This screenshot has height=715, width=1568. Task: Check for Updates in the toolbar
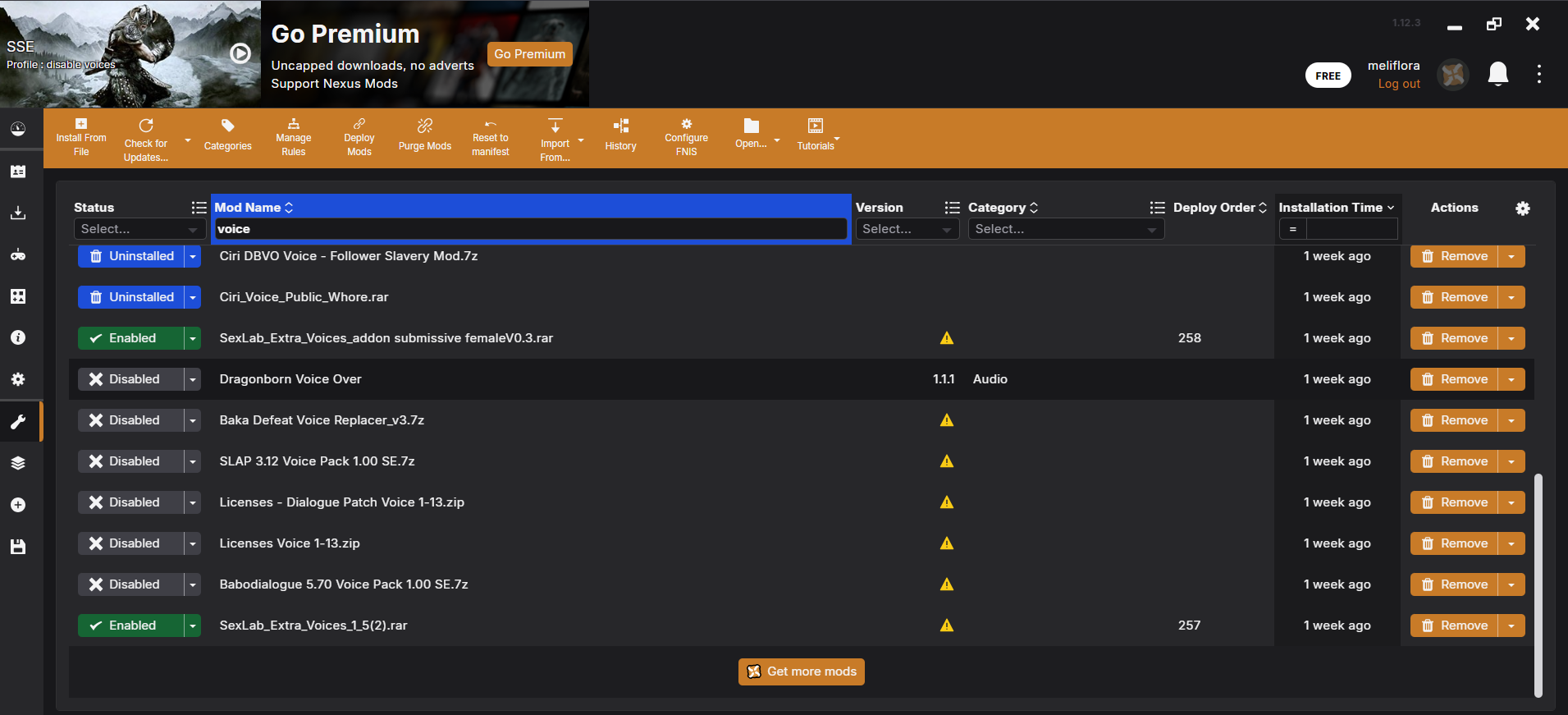[x=146, y=140]
